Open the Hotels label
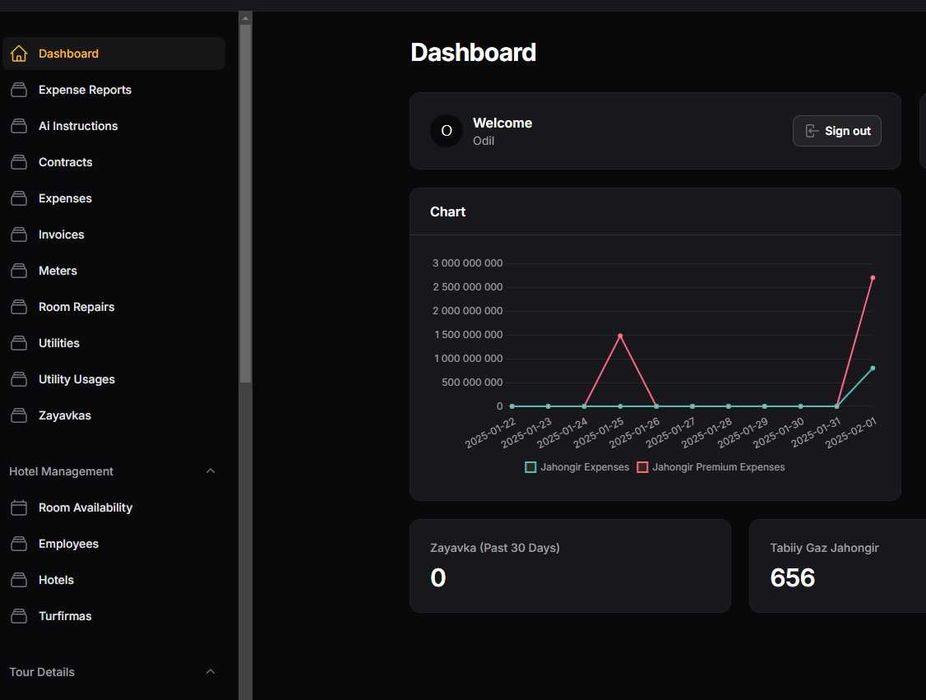 click(x=56, y=580)
